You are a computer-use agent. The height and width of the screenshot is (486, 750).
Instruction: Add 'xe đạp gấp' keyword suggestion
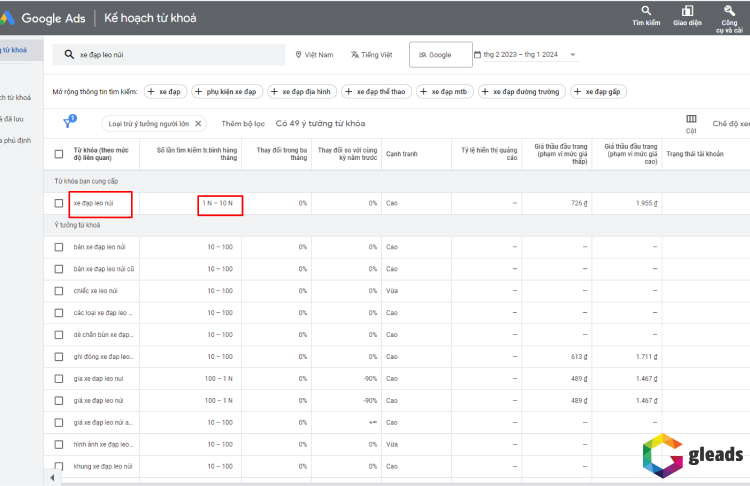[x=598, y=91]
